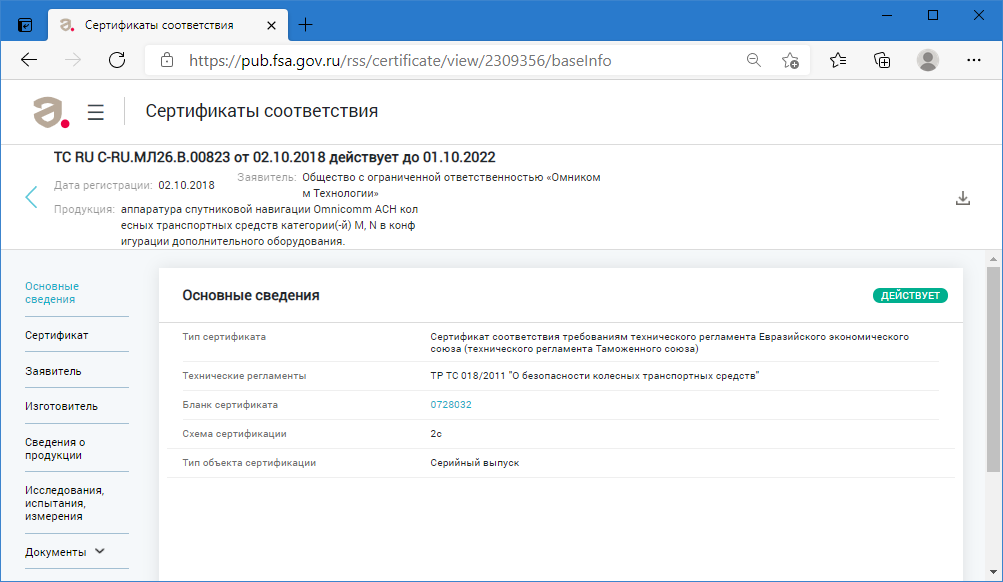Add this page to favorites
Image resolution: width=1003 pixels, height=582 pixels.
point(790,60)
